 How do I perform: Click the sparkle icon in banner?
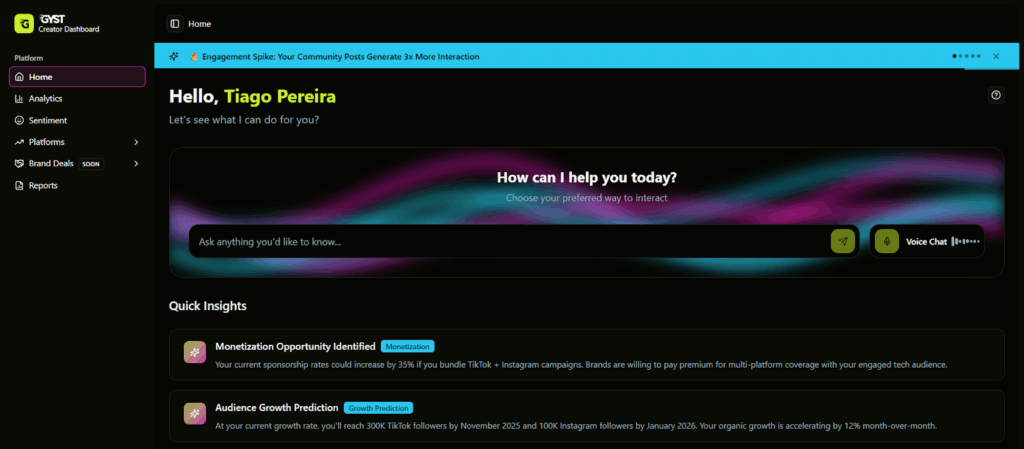pos(174,57)
